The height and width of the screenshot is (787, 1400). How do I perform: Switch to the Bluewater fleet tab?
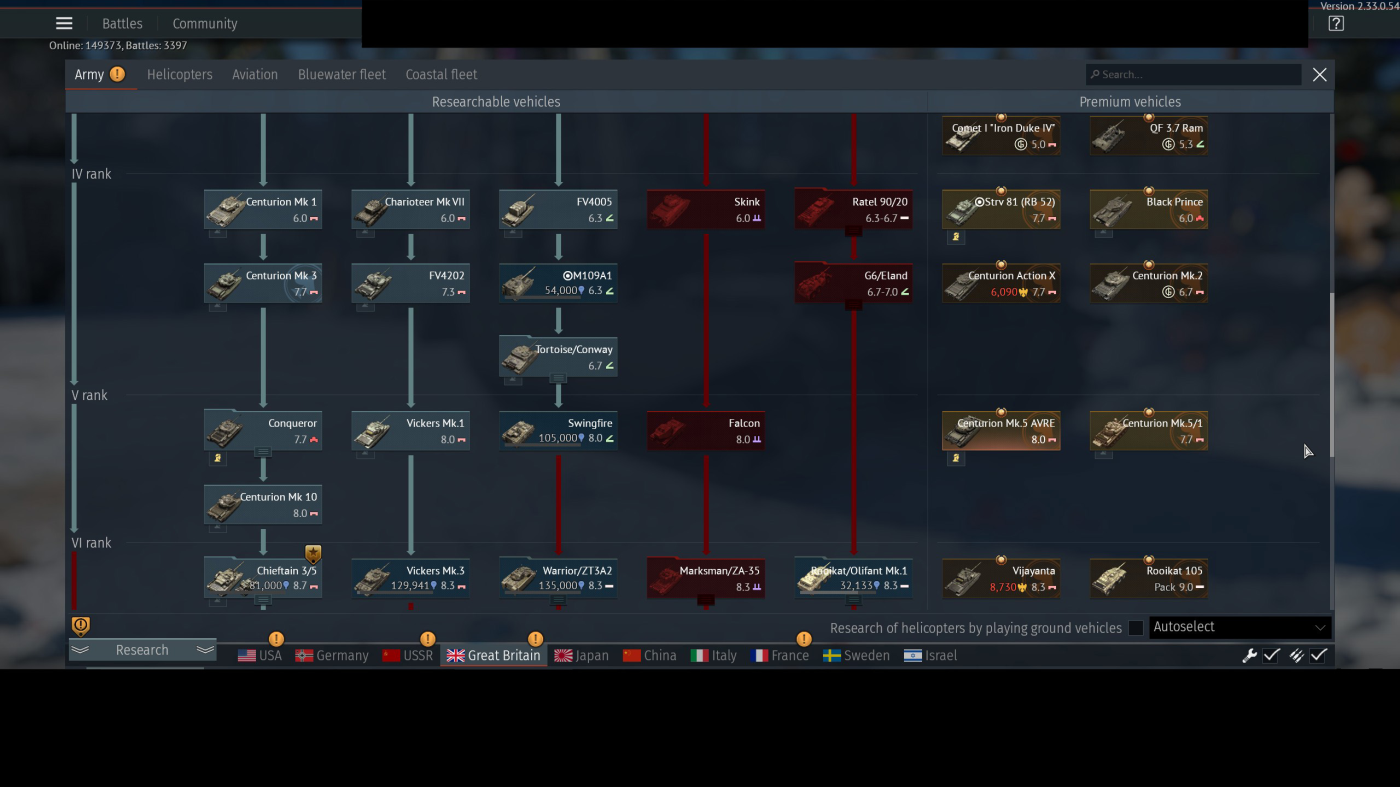pyautogui.click(x=342, y=74)
